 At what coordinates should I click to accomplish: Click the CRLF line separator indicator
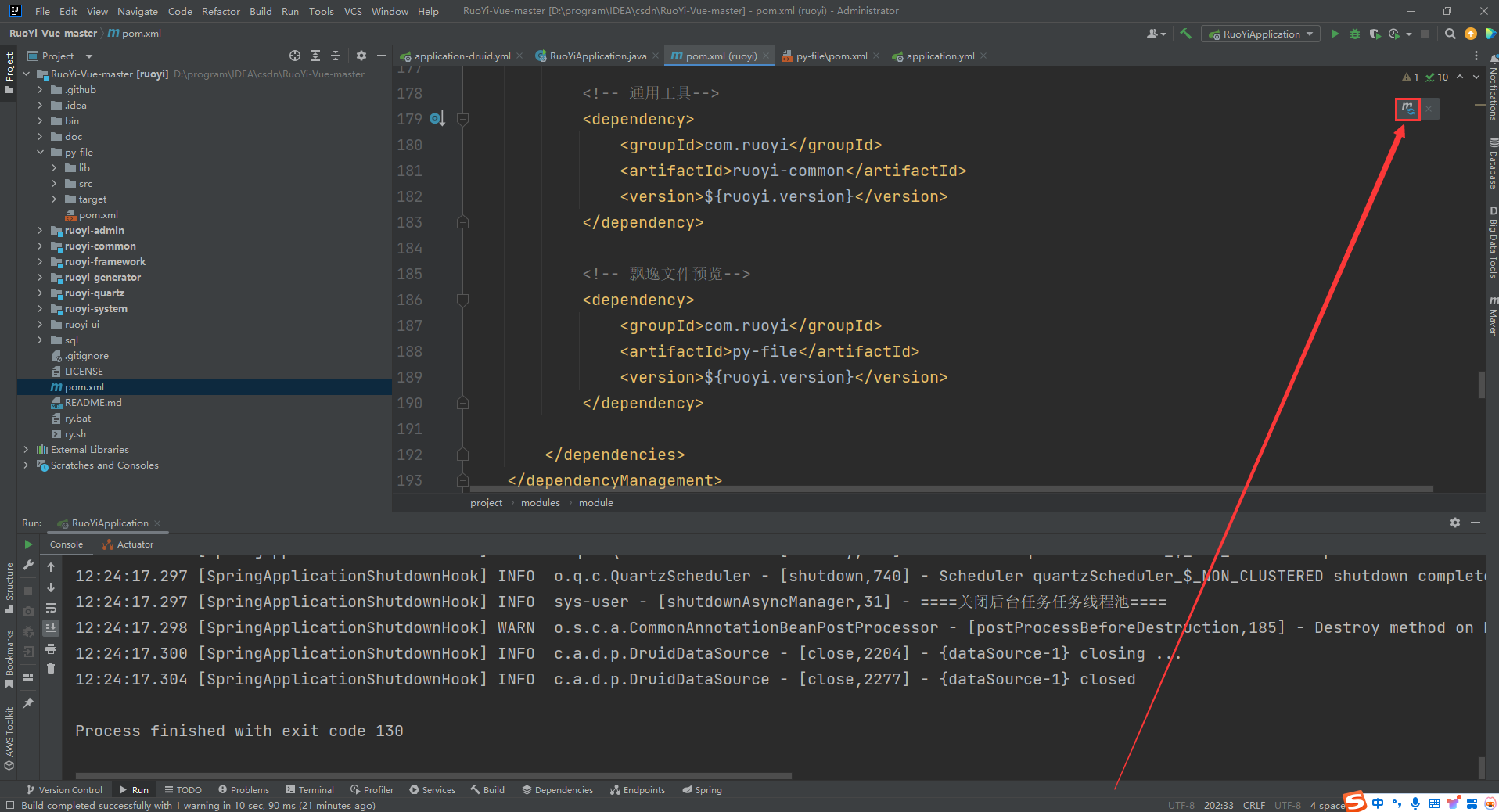click(x=1253, y=805)
